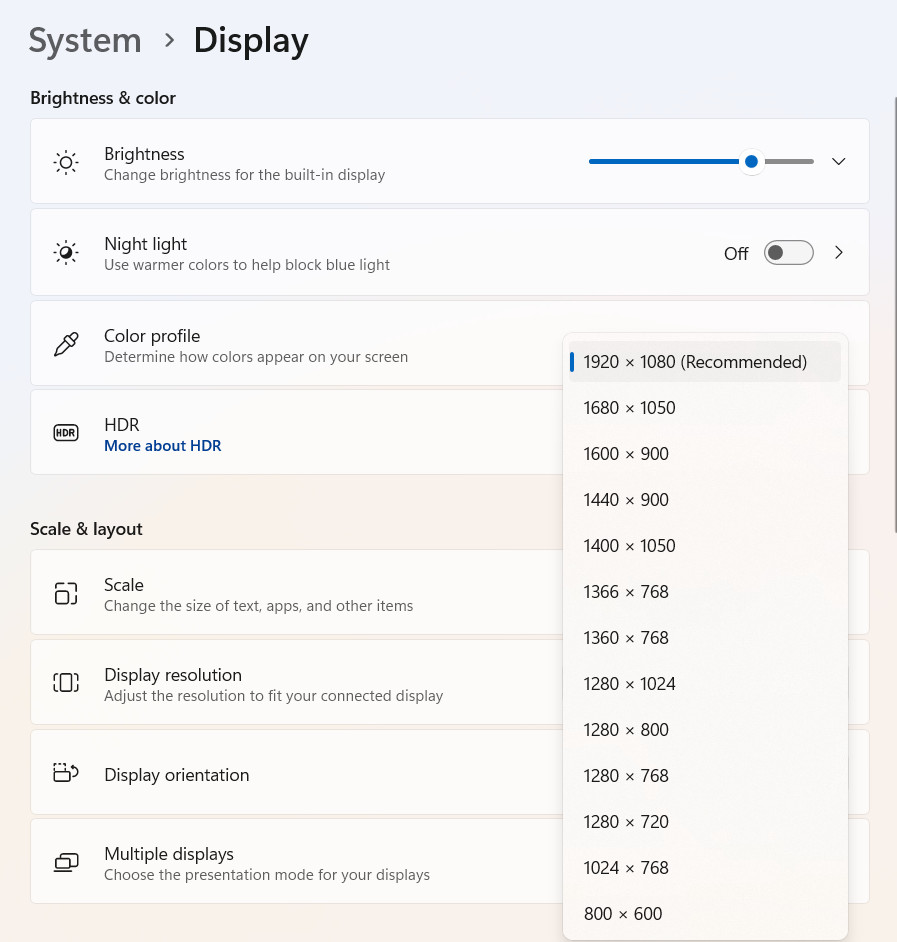Click the HDR badge icon
The image size is (897, 942).
coord(66,433)
